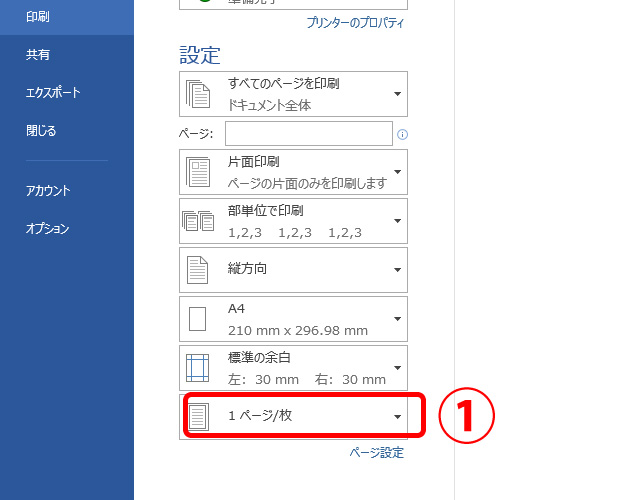Click the 1 page per sheet icon
The width and height of the screenshot is (620, 500).
coord(198,417)
